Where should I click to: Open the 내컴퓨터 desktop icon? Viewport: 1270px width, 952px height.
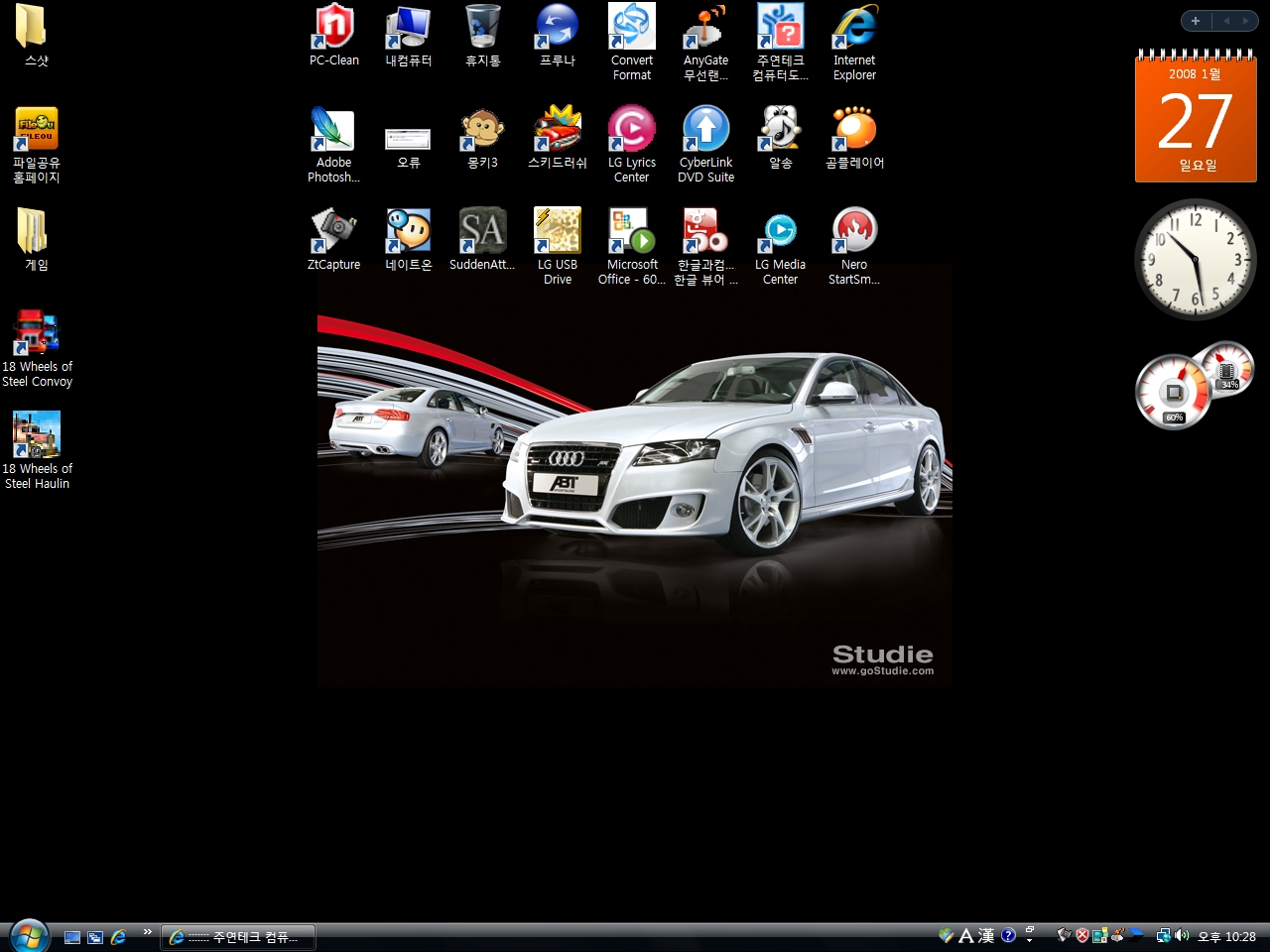[408, 36]
